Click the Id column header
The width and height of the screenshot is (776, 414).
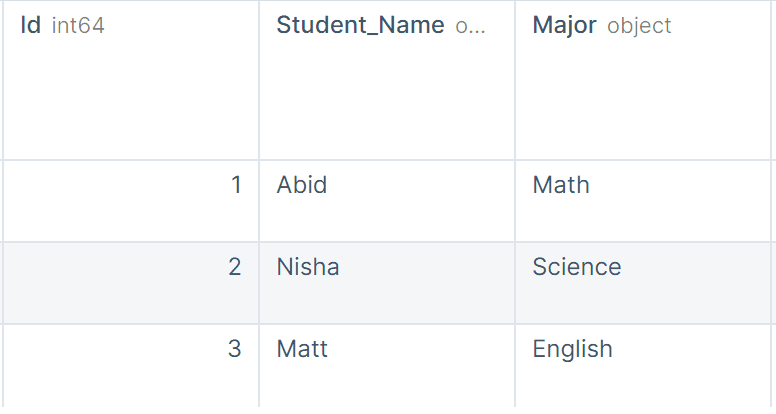click(x=131, y=80)
